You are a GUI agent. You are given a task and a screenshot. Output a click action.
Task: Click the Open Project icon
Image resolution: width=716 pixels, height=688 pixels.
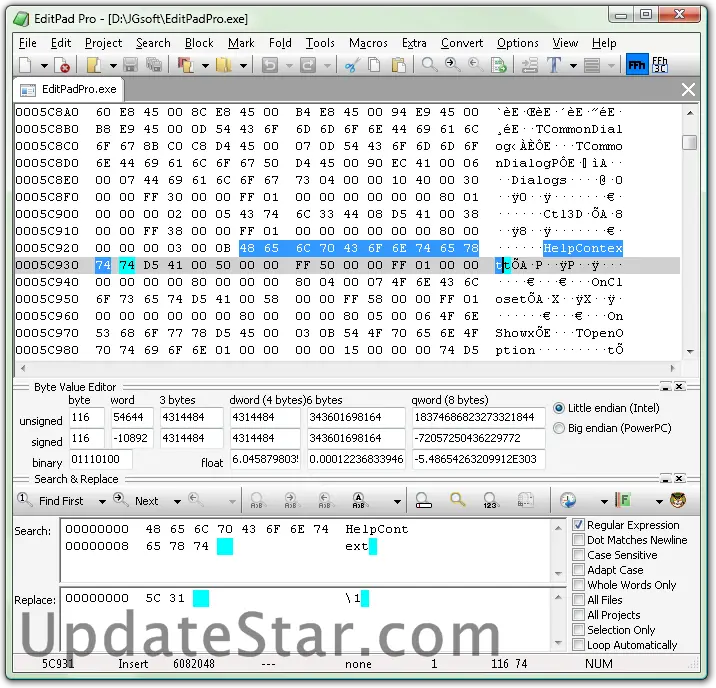click(x=185, y=65)
